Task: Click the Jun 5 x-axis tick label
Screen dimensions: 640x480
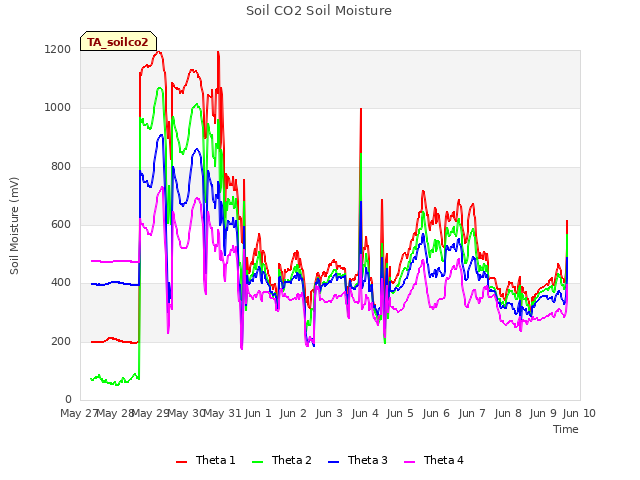Action: point(400,413)
